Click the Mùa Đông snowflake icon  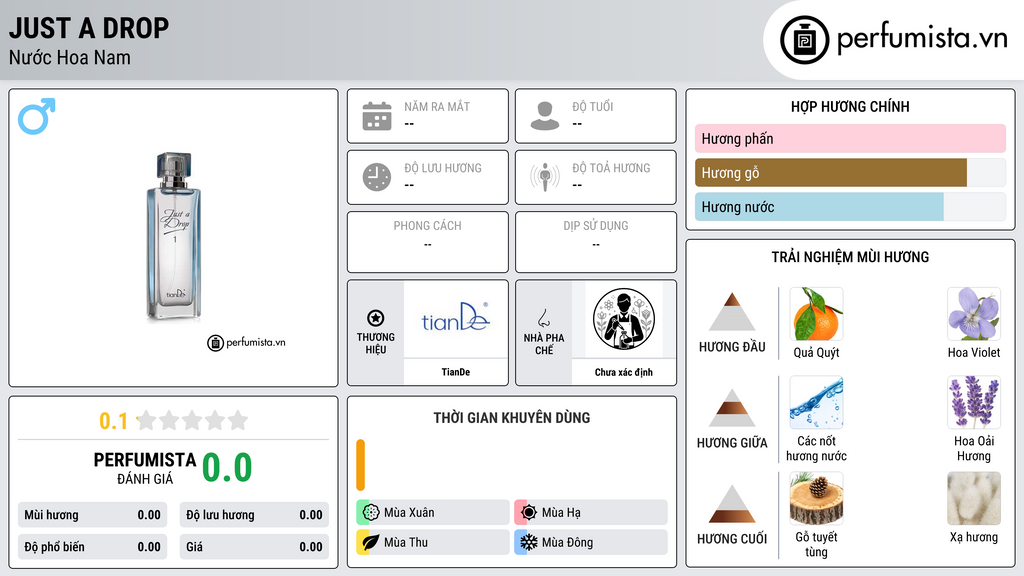(x=529, y=542)
